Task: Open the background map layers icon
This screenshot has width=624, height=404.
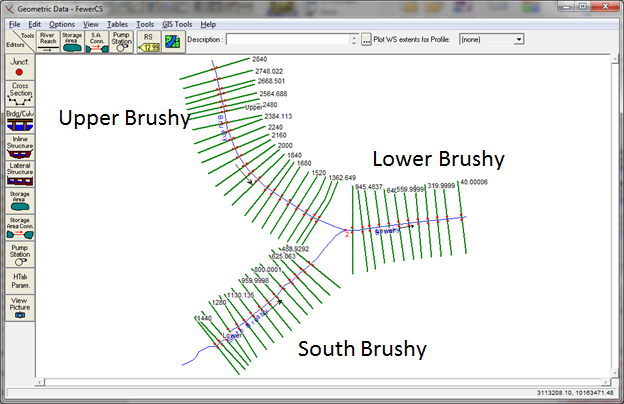Action: point(175,40)
